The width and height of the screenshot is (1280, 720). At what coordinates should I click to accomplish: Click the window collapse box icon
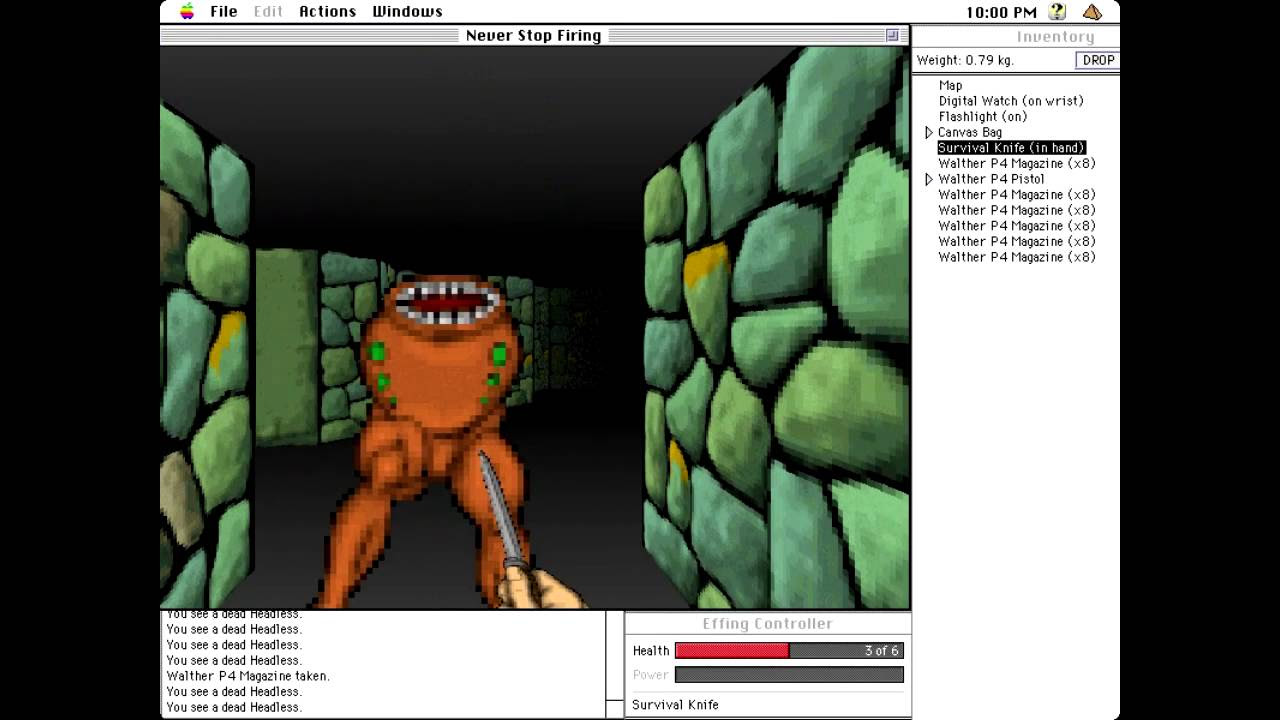(892, 36)
